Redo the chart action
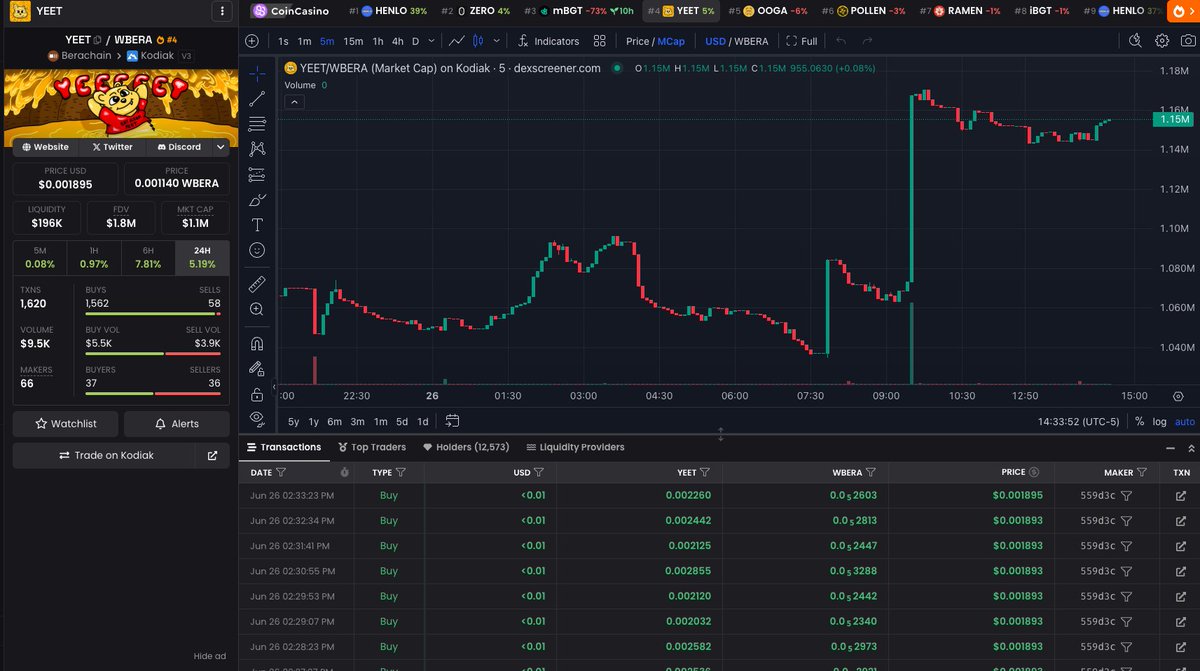Image resolution: width=1200 pixels, height=671 pixels. [867, 41]
